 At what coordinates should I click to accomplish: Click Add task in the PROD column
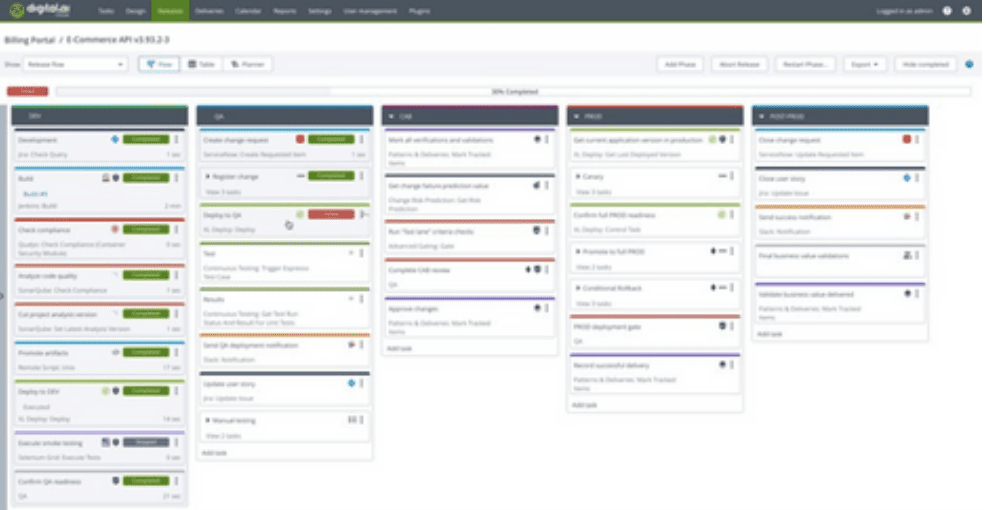click(584, 405)
